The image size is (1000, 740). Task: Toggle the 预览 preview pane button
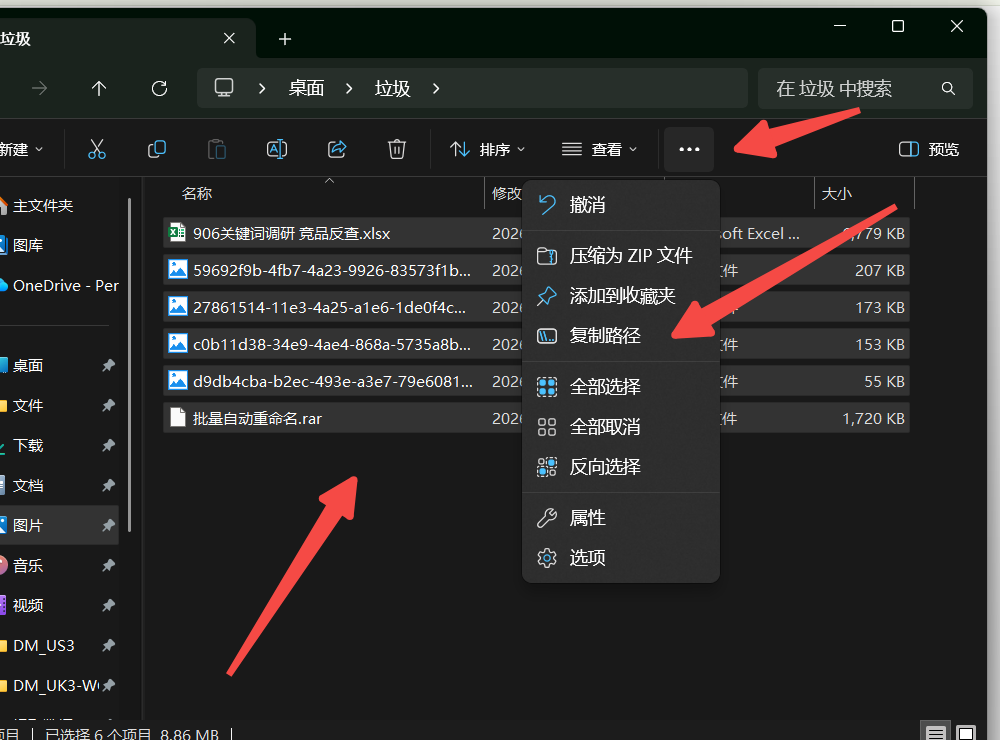tap(929, 149)
